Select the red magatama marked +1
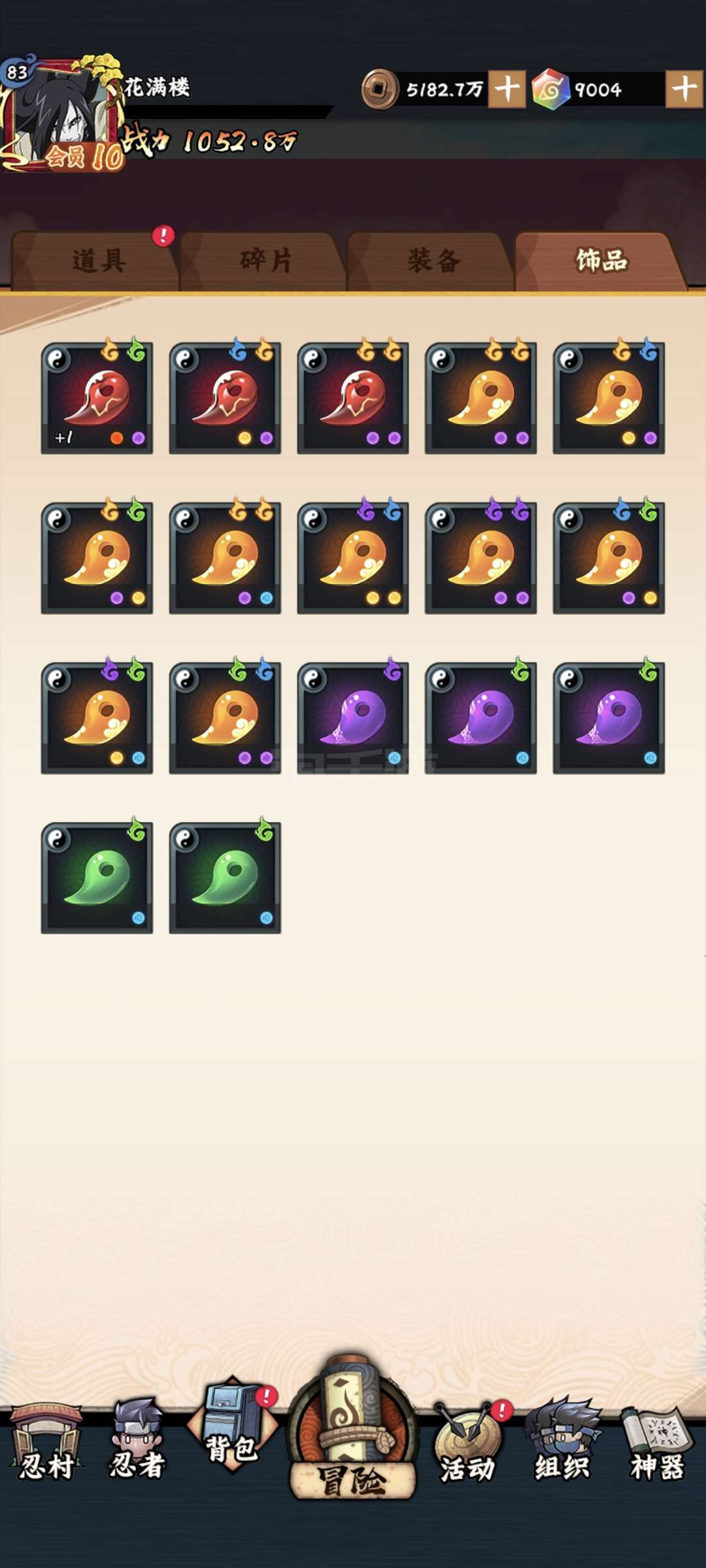706x1568 pixels. pos(97,397)
